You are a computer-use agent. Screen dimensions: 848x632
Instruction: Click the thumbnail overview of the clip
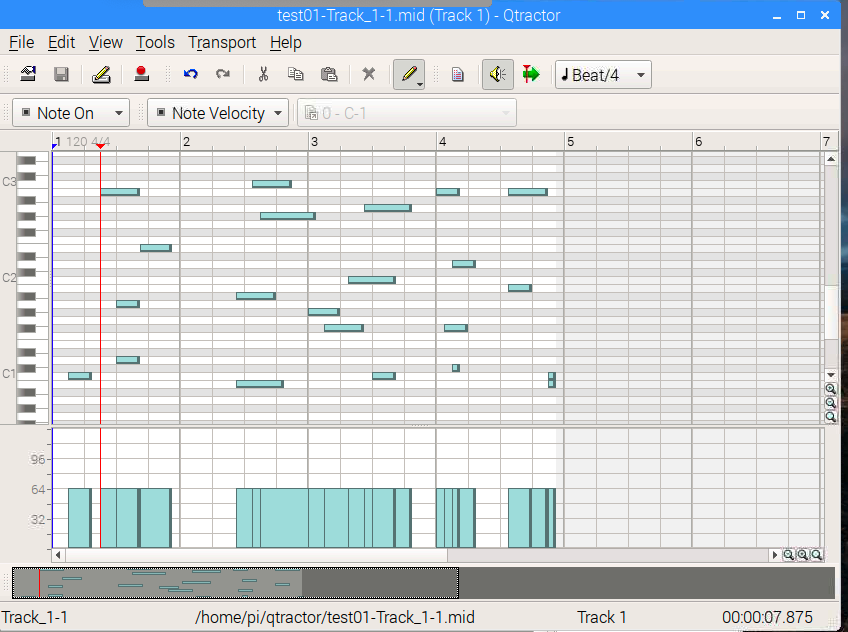(235, 583)
